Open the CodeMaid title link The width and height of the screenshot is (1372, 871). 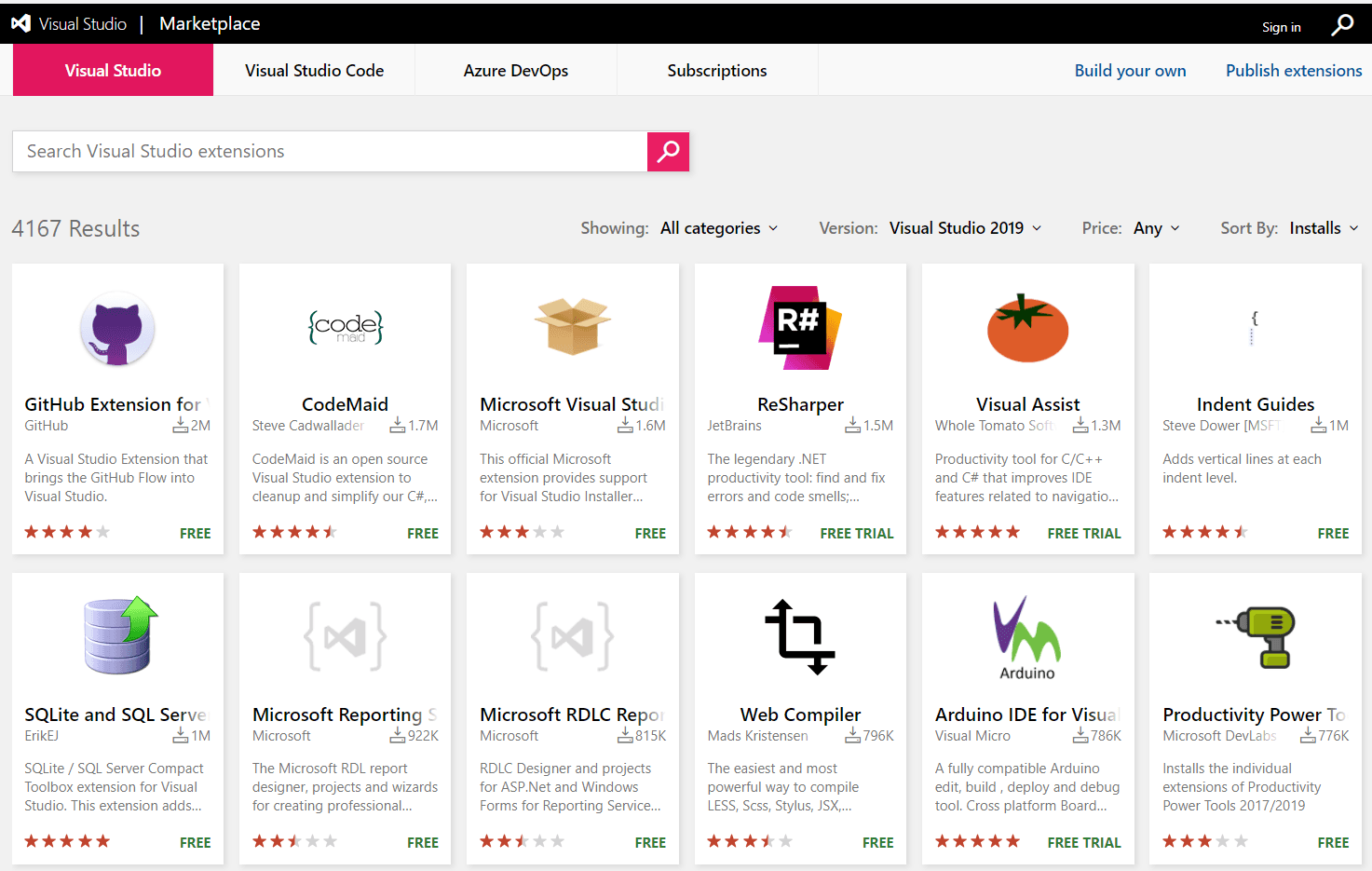click(345, 404)
